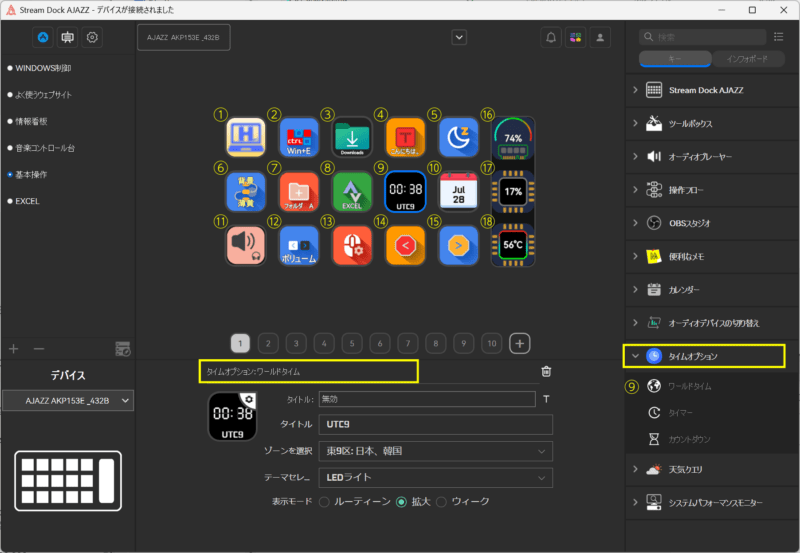
Task: Click the search field
Action: click(x=703, y=37)
